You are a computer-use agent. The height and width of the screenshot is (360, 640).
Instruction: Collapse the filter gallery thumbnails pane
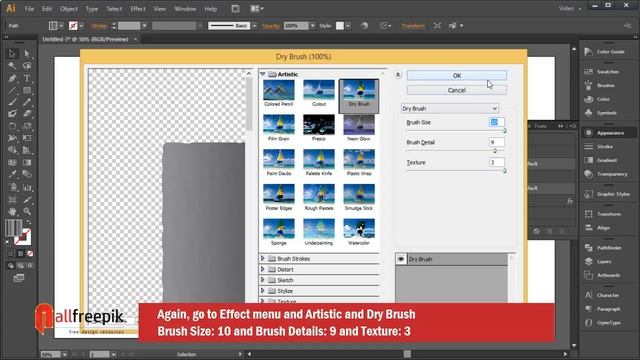[398, 75]
